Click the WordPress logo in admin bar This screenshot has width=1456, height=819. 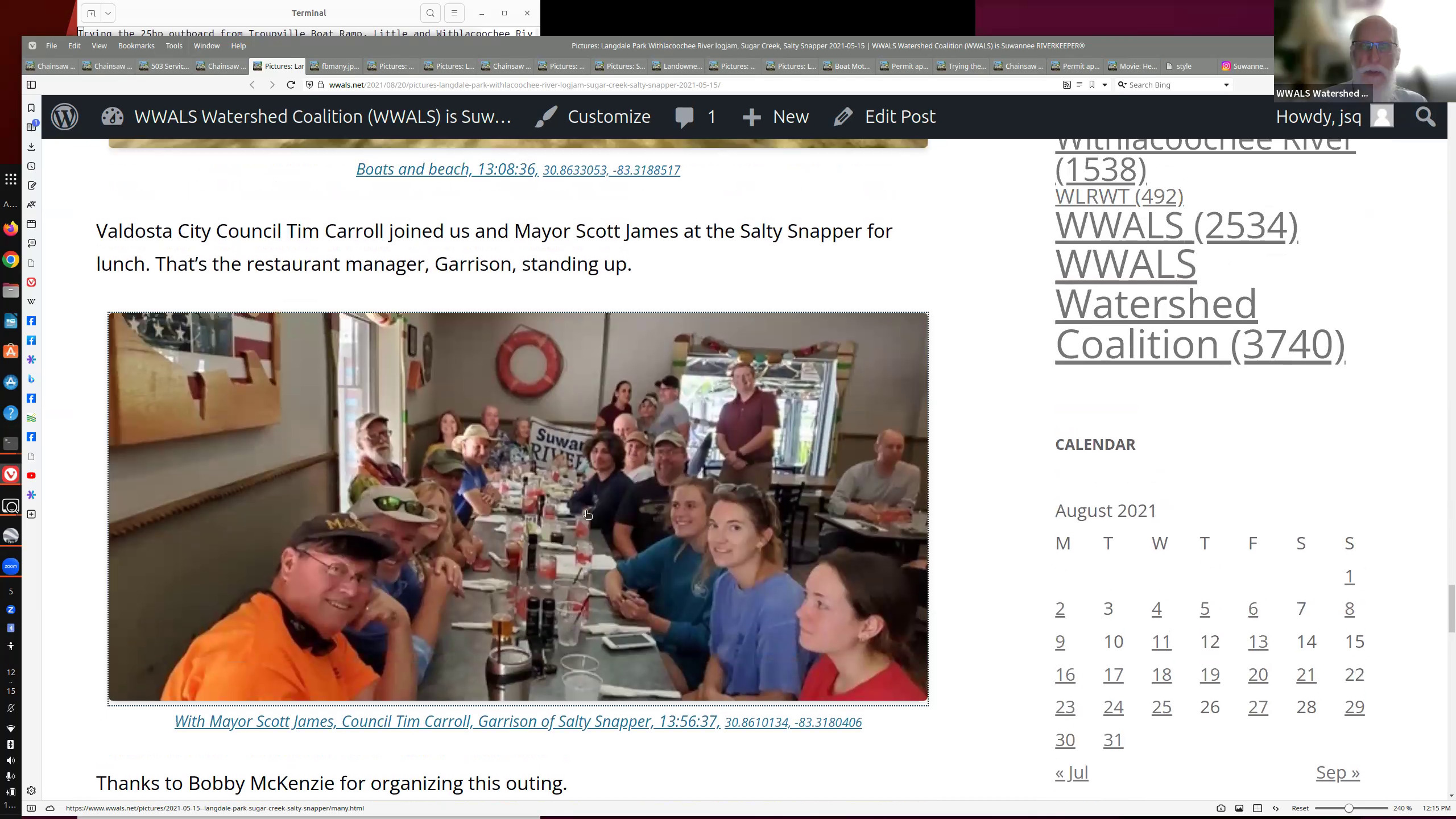pos(64,117)
